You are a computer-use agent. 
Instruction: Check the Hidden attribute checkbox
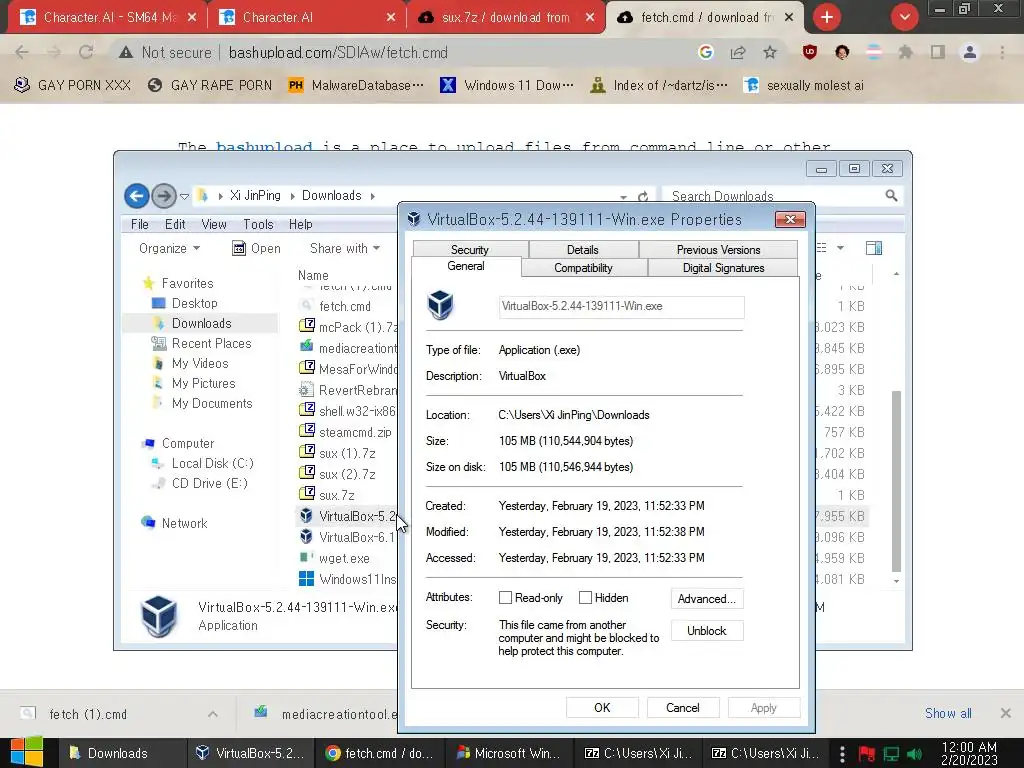coord(585,598)
